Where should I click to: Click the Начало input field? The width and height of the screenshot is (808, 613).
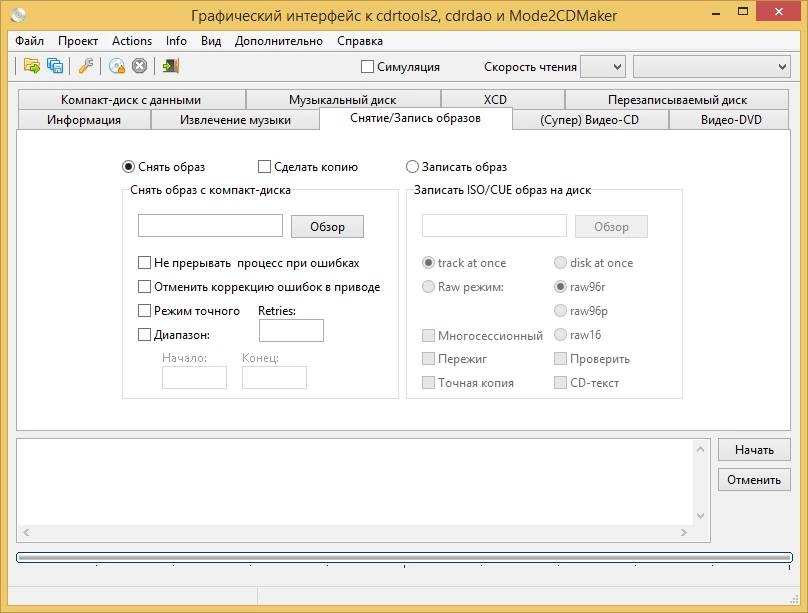pyautogui.click(x=194, y=378)
